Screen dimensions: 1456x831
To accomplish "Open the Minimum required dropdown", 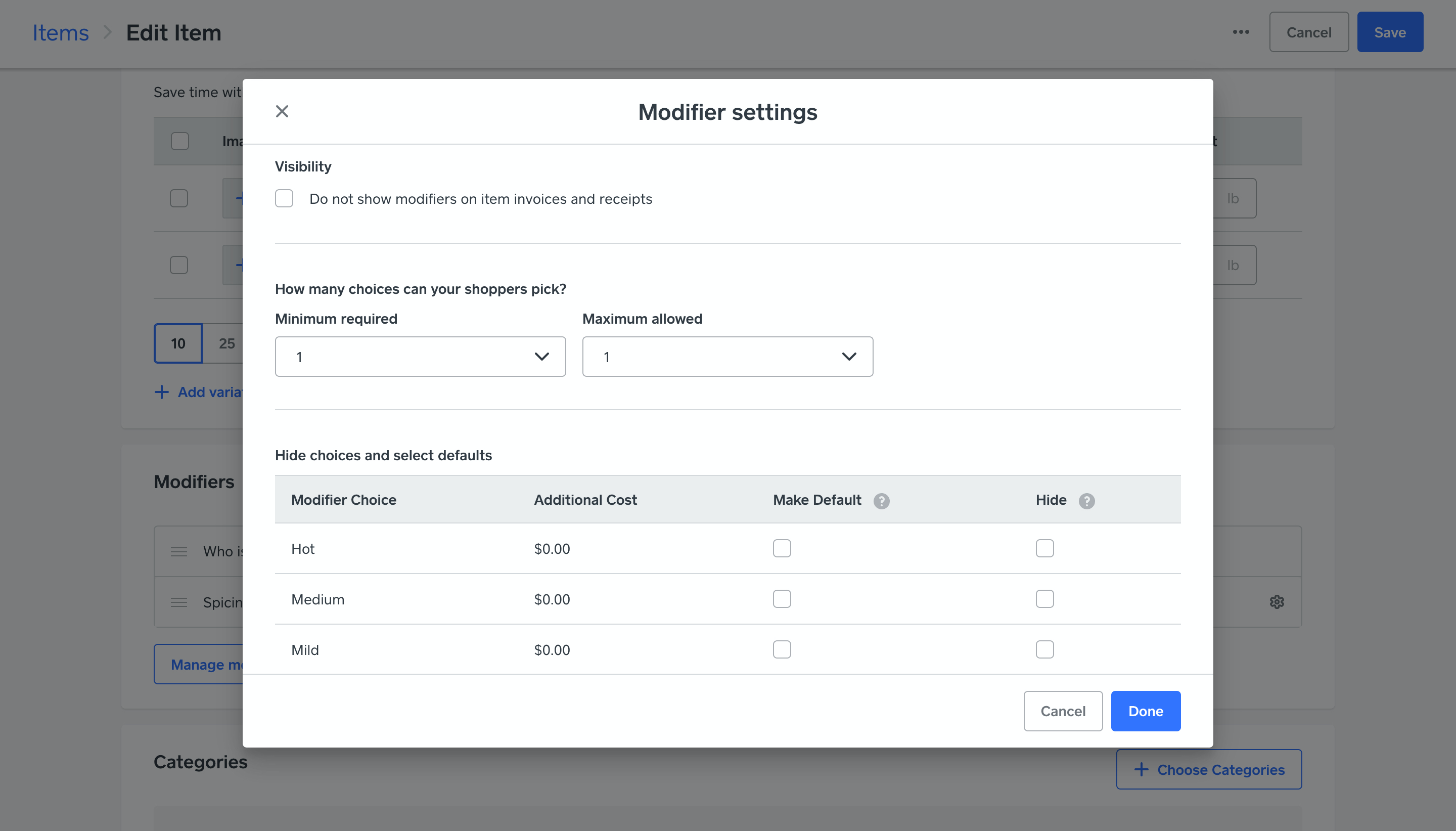I will point(420,356).
